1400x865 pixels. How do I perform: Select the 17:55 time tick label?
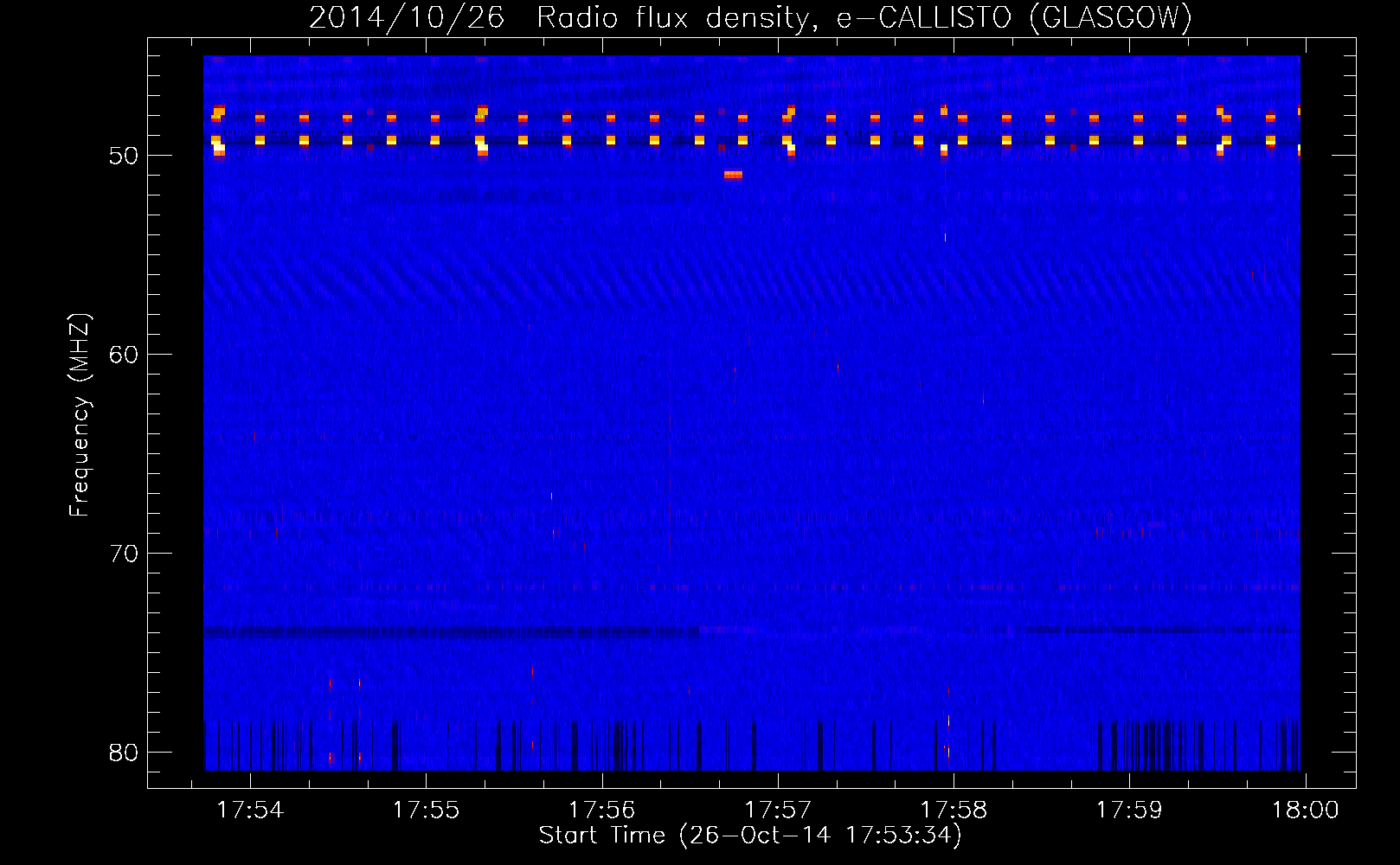(x=426, y=811)
